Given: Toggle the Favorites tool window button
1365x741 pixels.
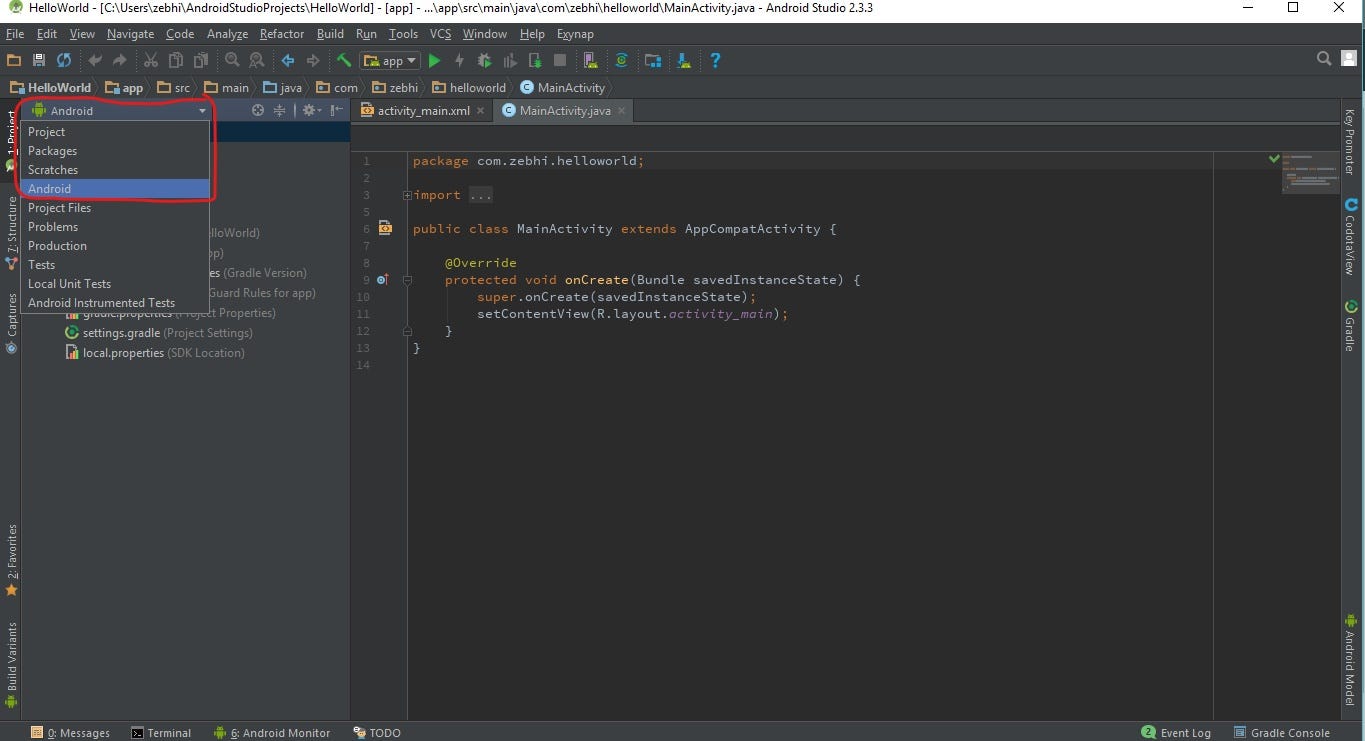Looking at the screenshot, I should click(x=11, y=560).
